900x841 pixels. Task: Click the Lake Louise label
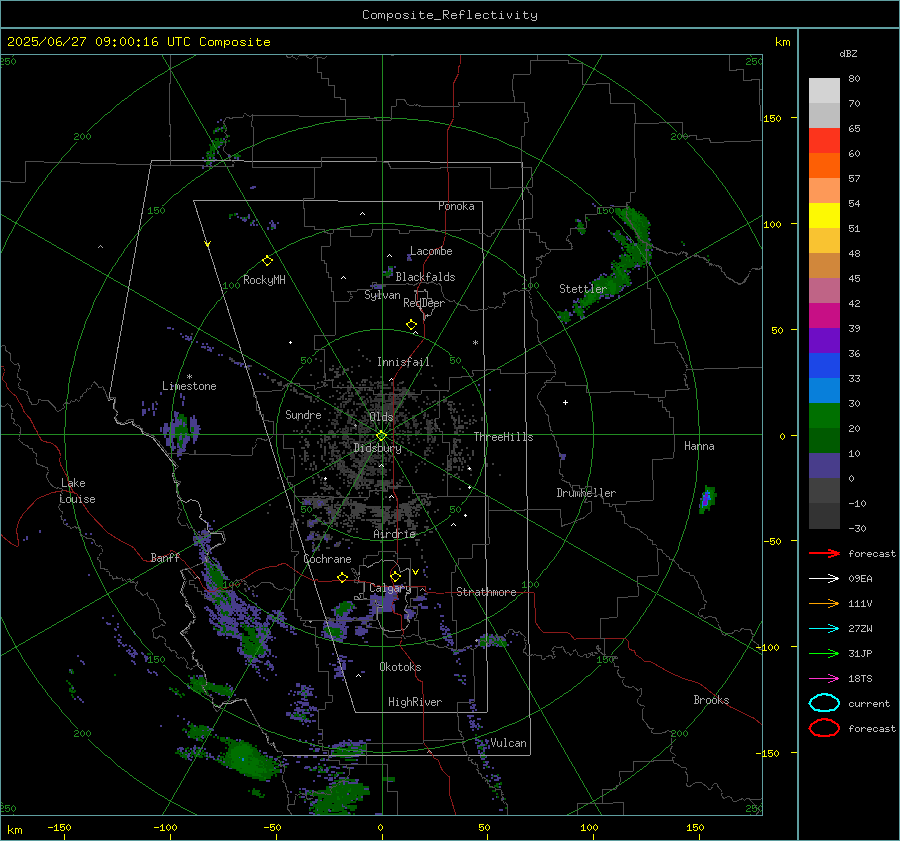pos(77,491)
